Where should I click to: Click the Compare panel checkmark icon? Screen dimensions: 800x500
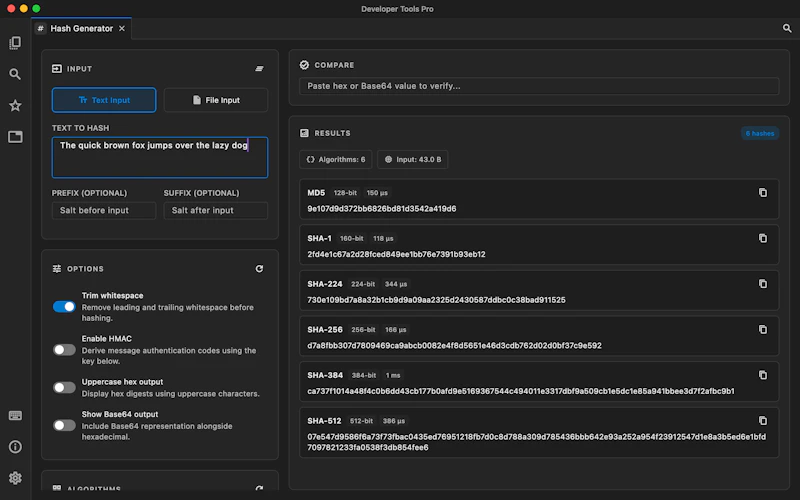click(304, 65)
